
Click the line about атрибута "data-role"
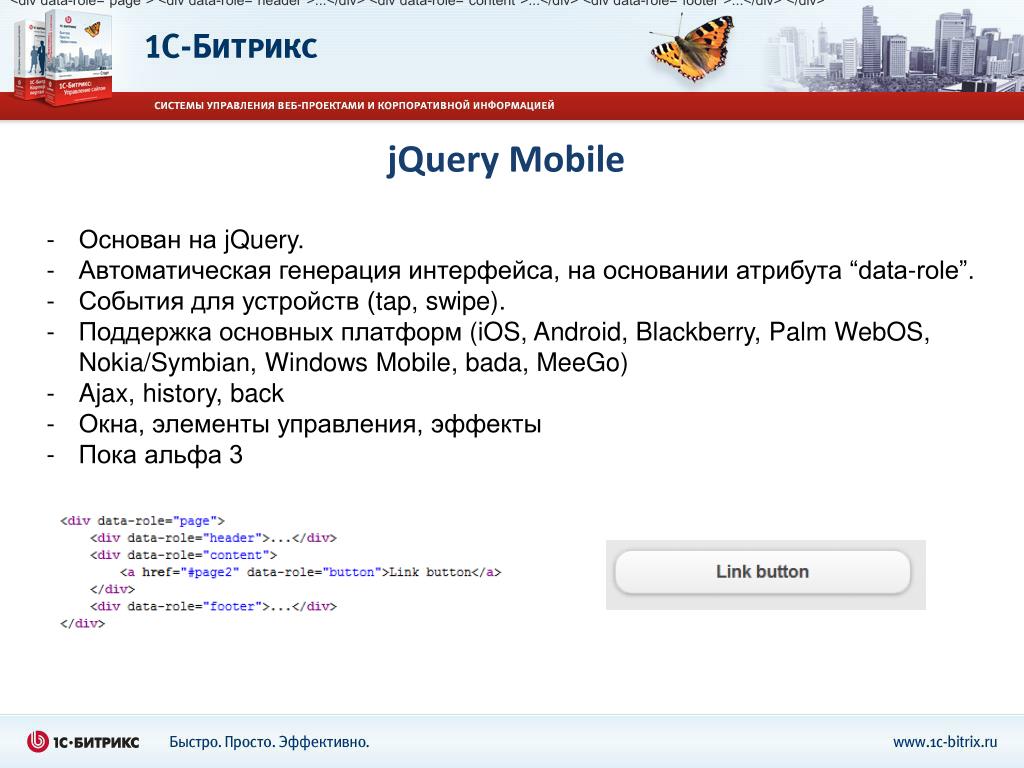coord(526,270)
